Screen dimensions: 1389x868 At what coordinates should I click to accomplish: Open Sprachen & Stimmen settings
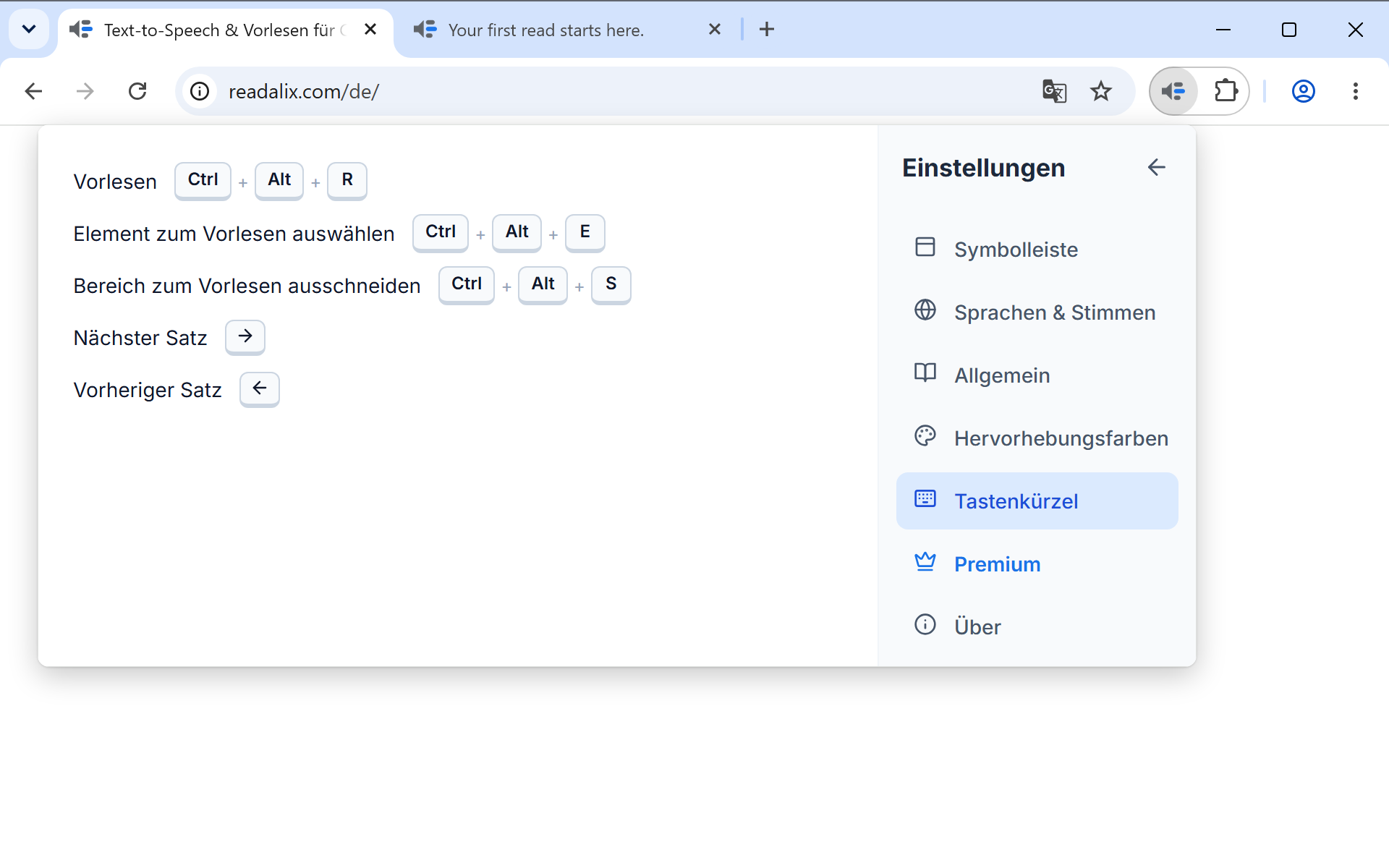coord(1037,312)
